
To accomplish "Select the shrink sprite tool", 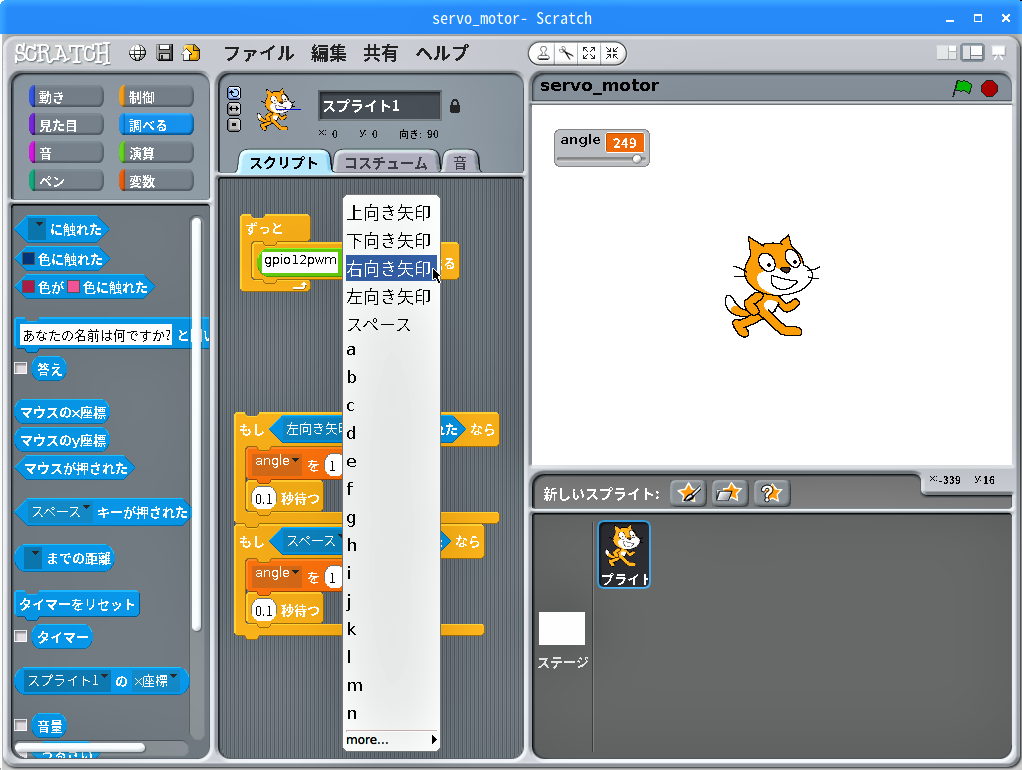I will tap(612, 53).
